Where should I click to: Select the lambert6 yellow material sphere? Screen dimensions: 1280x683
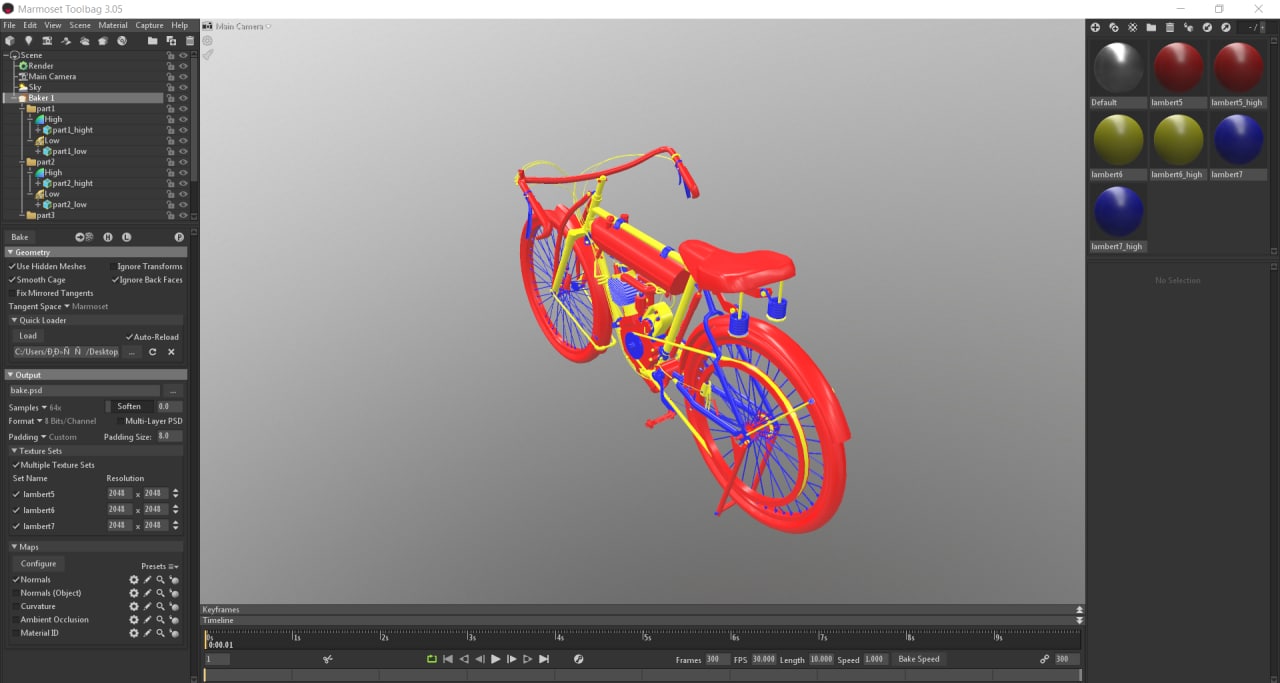point(1118,140)
